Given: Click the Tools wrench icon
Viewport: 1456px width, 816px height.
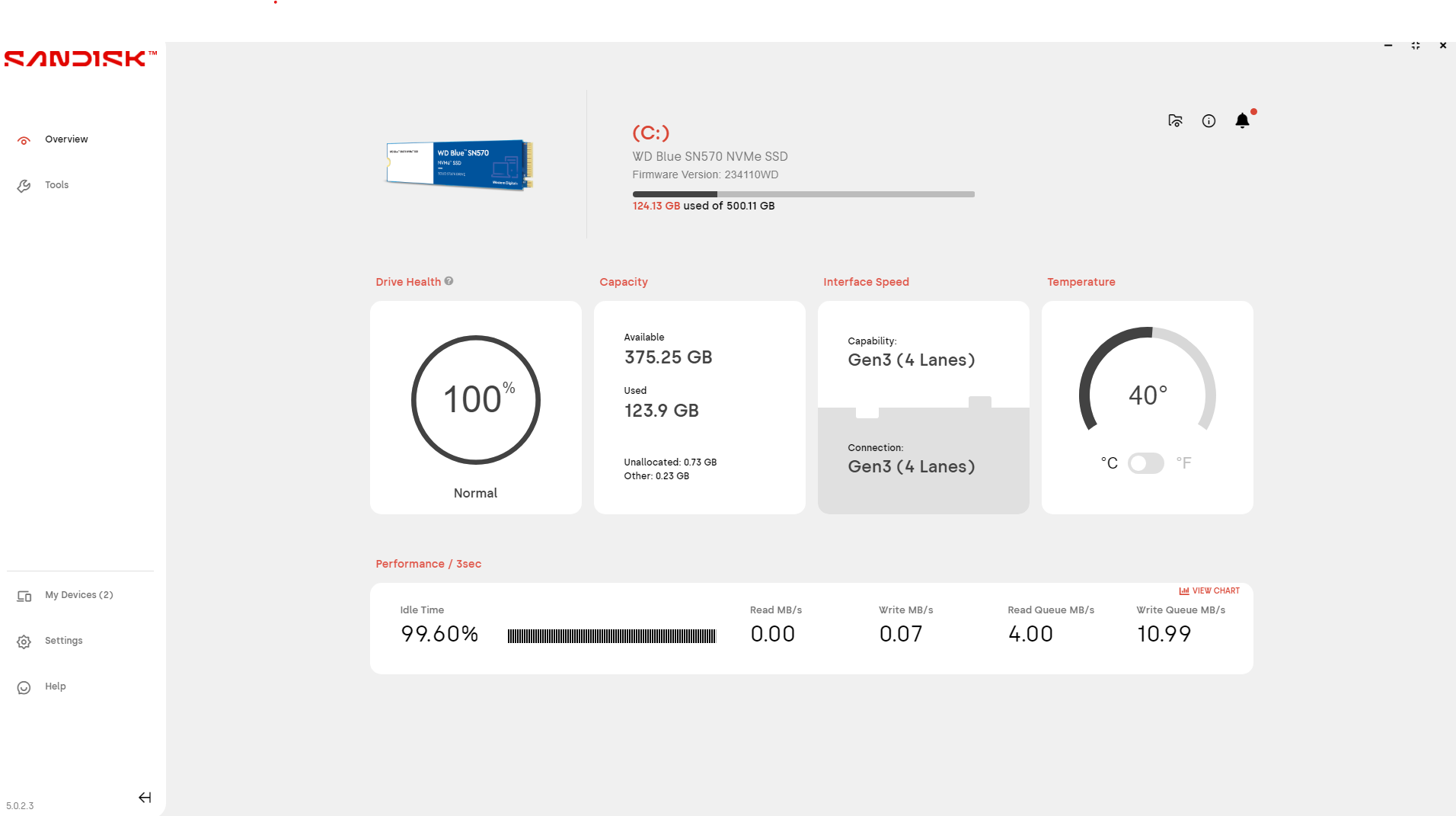Looking at the screenshot, I should pyautogui.click(x=24, y=186).
